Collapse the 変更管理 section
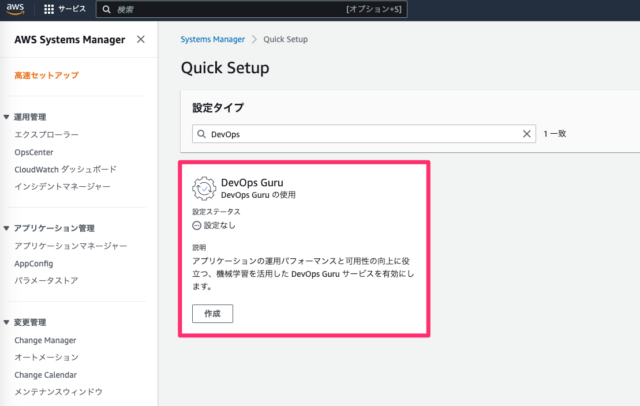 point(6,322)
